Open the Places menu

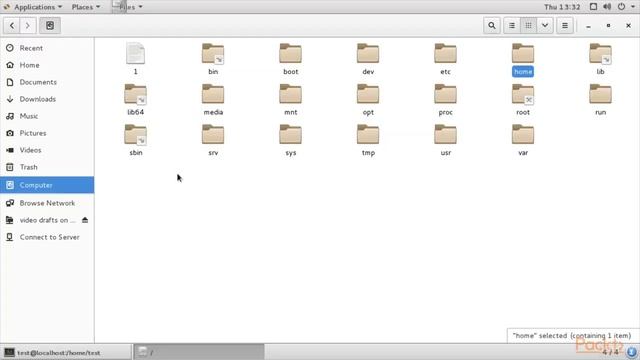point(86,7)
